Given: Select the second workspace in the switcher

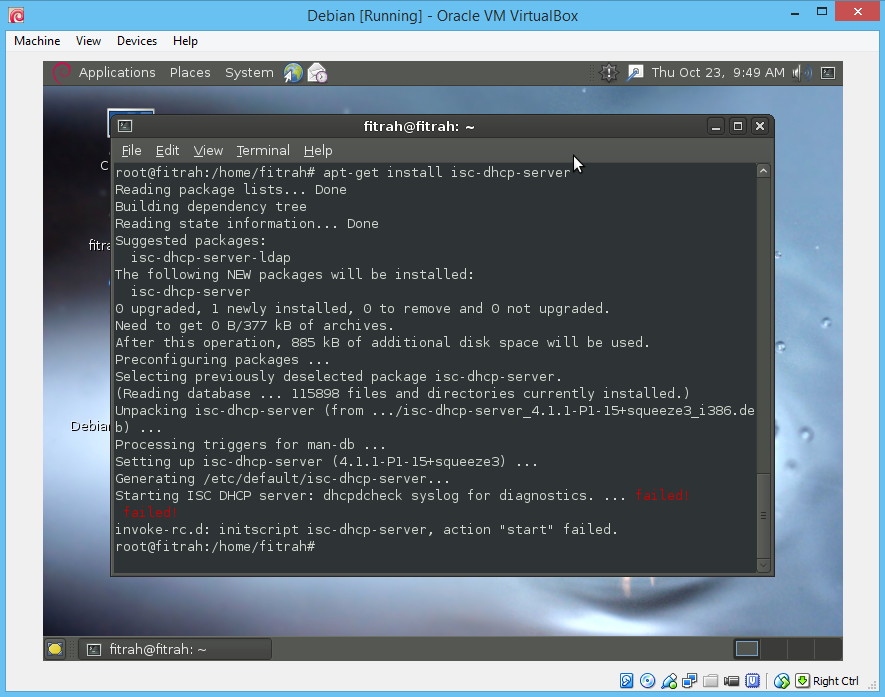Looking at the screenshot, I should pyautogui.click(x=774, y=649).
